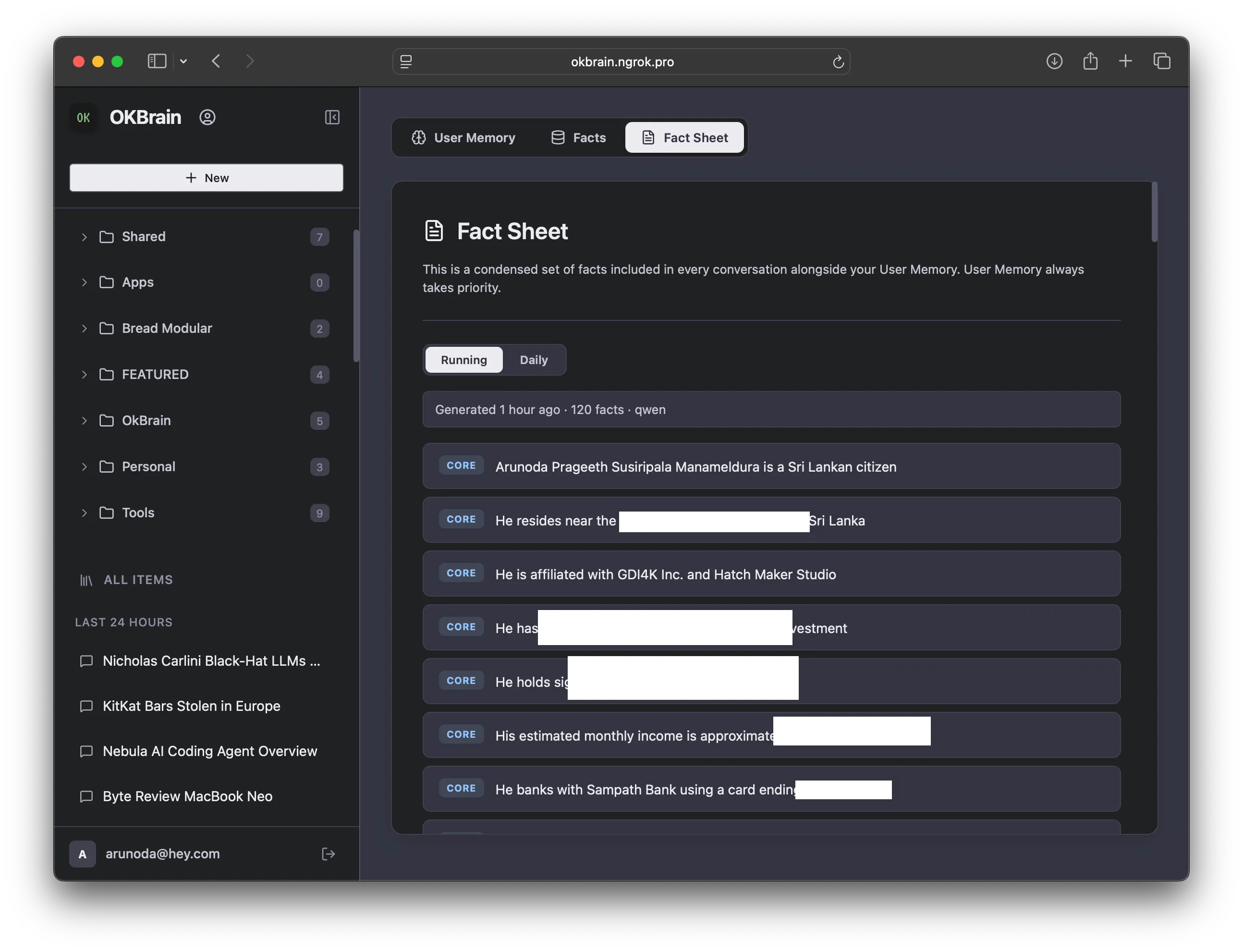Collapse the sidebar using the panel icon
The width and height of the screenshot is (1243, 952).
[332, 117]
